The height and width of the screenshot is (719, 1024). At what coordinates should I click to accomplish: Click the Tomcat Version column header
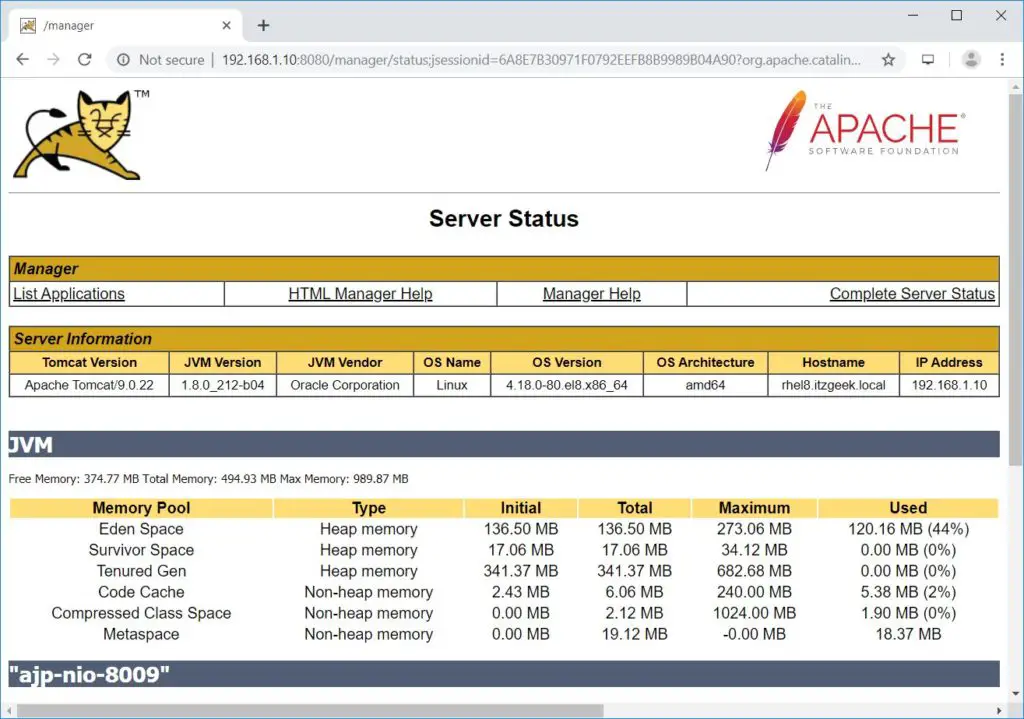pyautogui.click(x=89, y=362)
